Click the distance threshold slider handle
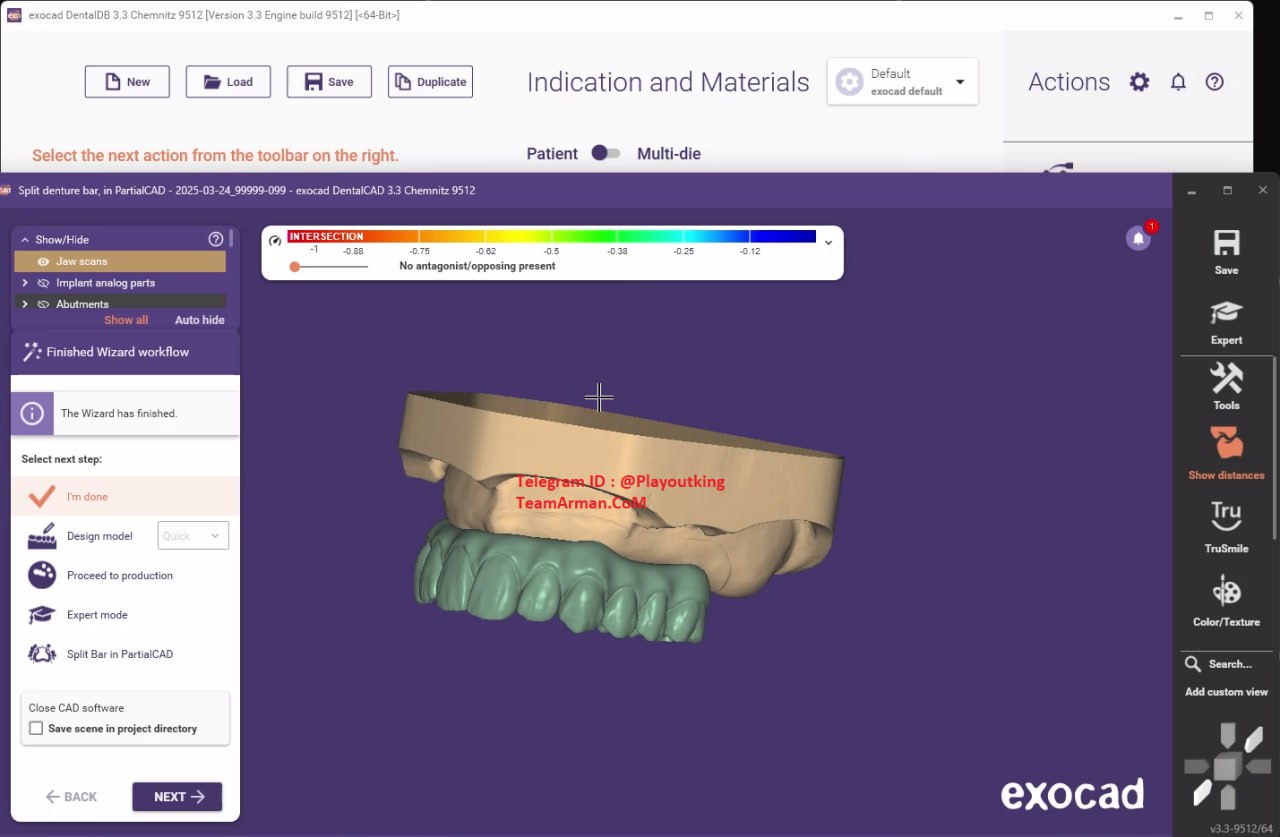This screenshot has width=1280, height=837. [294, 267]
